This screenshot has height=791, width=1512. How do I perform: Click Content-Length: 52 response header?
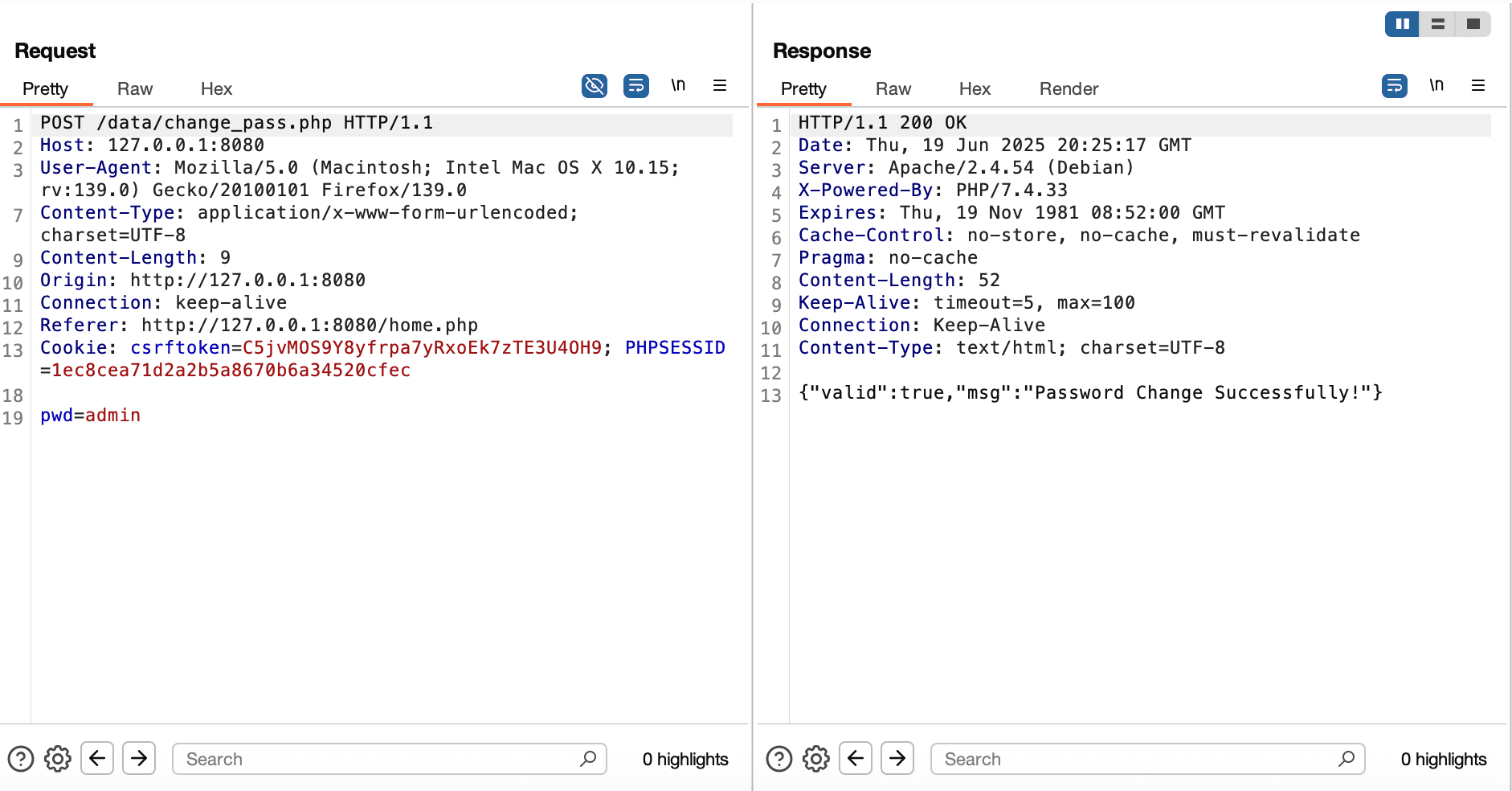pos(899,281)
